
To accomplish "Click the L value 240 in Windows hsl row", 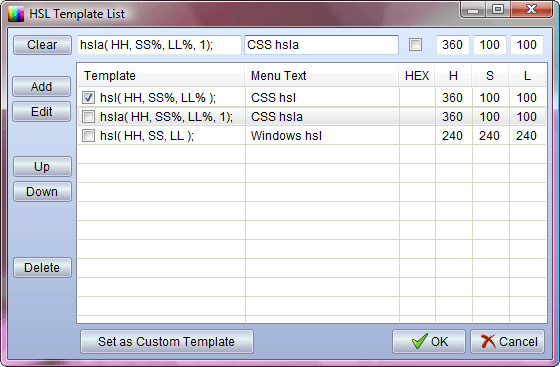I will point(526,136).
